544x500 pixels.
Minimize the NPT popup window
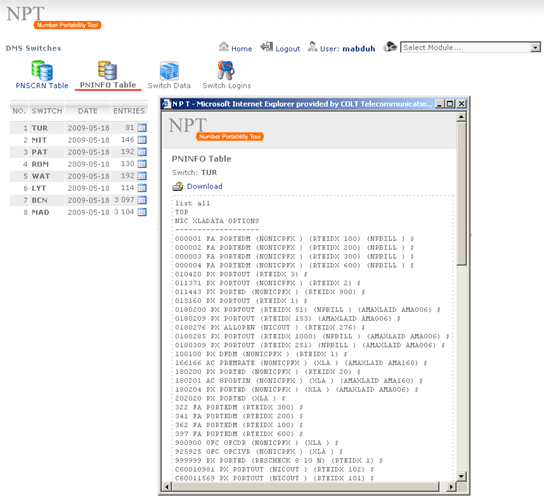click(x=440, y=104)
